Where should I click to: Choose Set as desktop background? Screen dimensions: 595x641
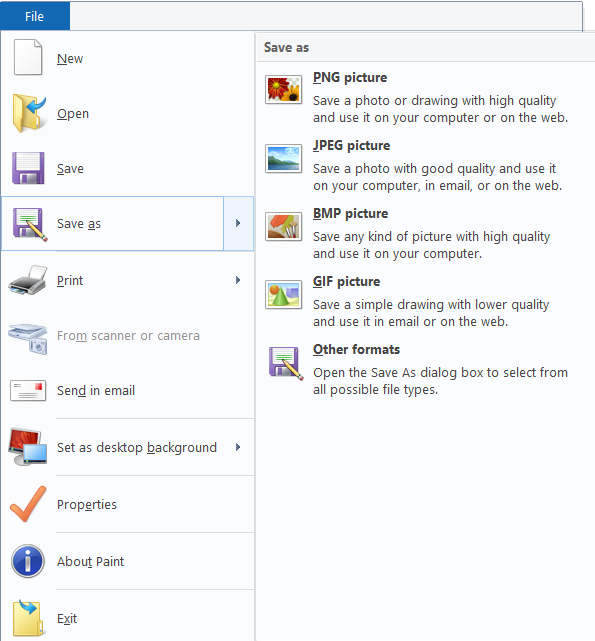[127, 447]
